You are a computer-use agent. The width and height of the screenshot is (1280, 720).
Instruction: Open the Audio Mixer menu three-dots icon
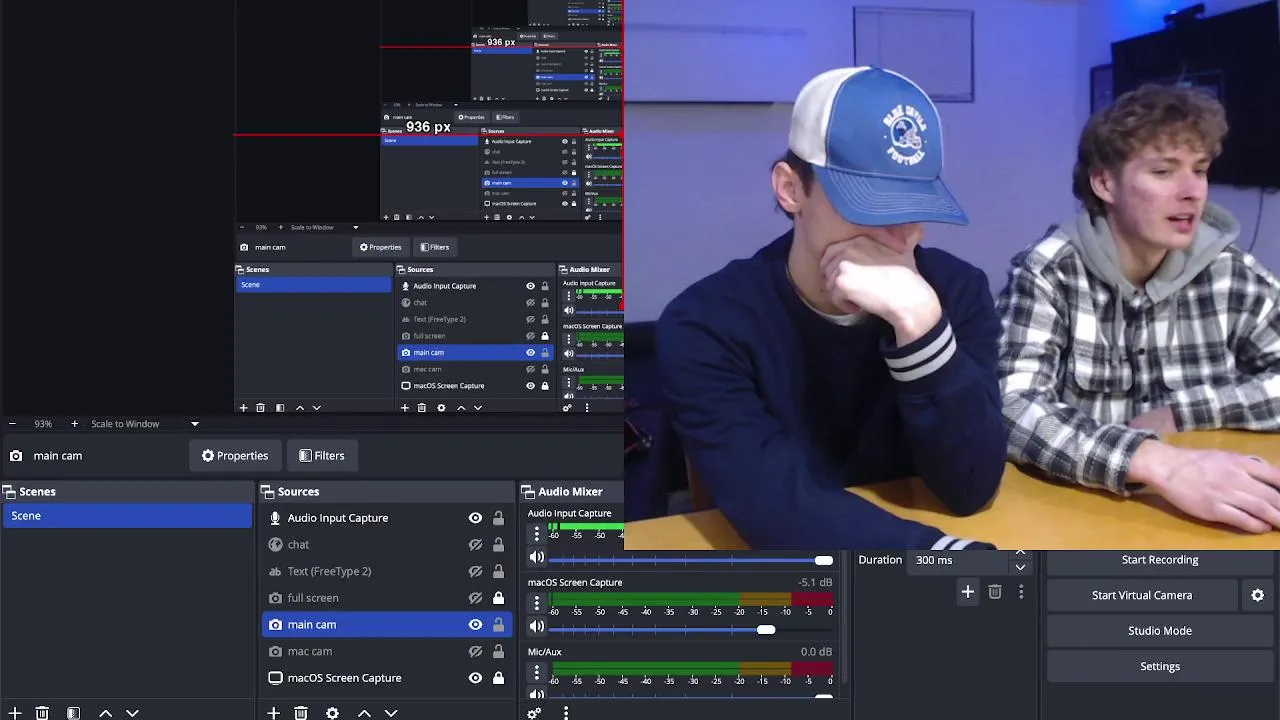(x=566, y=713)
